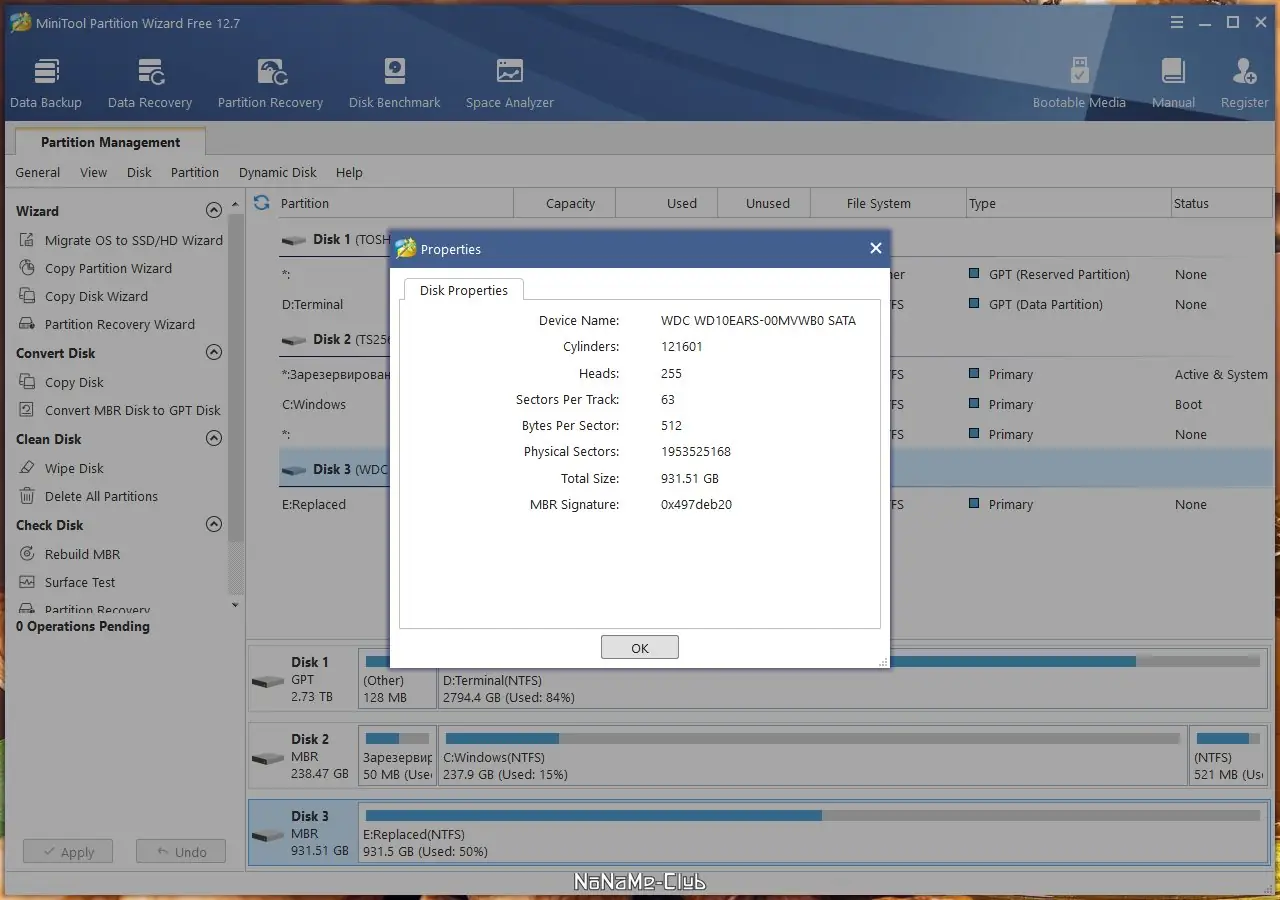Select the Disk 1 drive icon in disk map
This screenshot has width=1280, height=900.
tap(268, 681)
